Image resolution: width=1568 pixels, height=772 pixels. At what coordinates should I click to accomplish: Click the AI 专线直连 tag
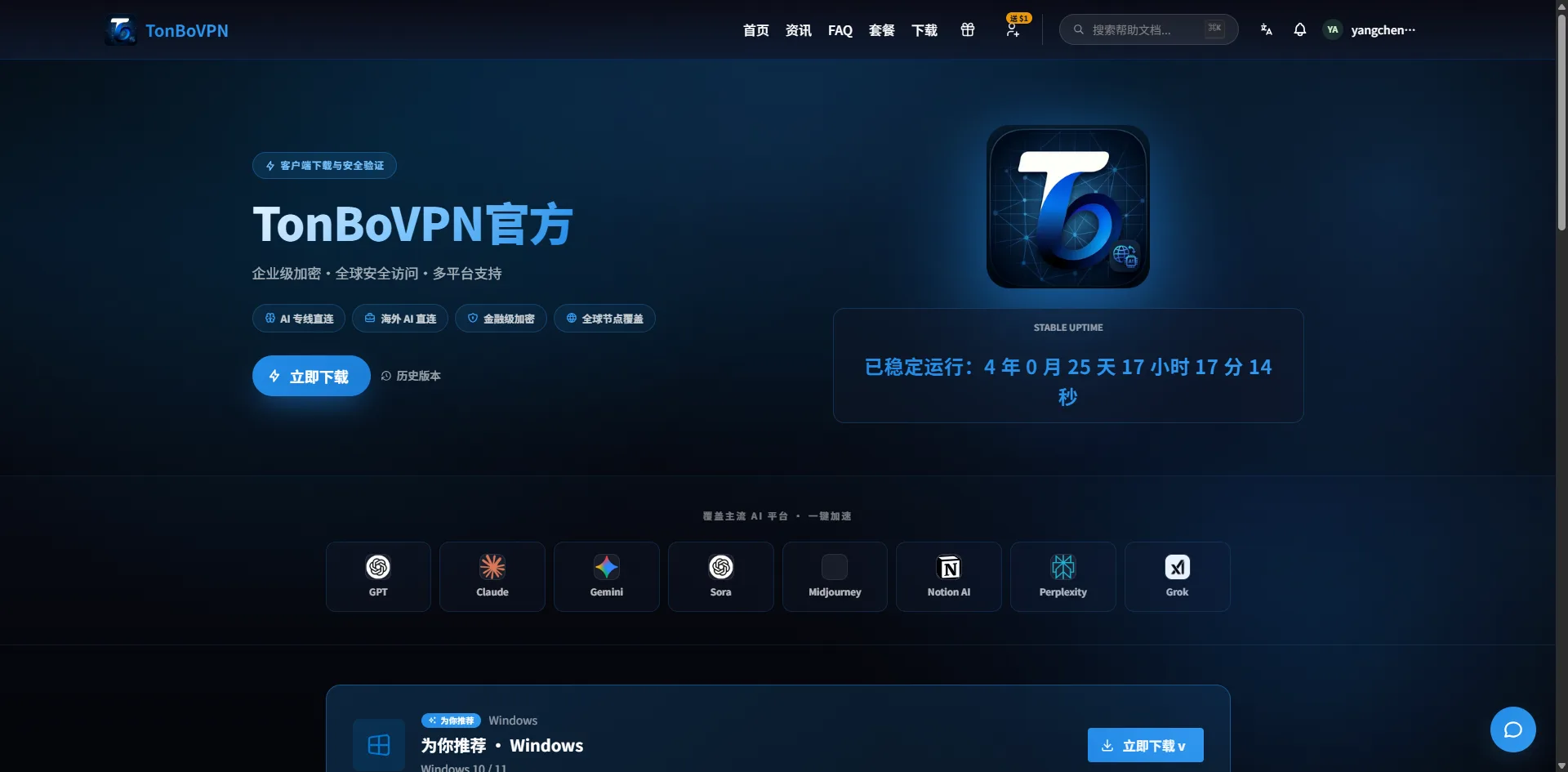pyautogui.click(x=299, y=318)
